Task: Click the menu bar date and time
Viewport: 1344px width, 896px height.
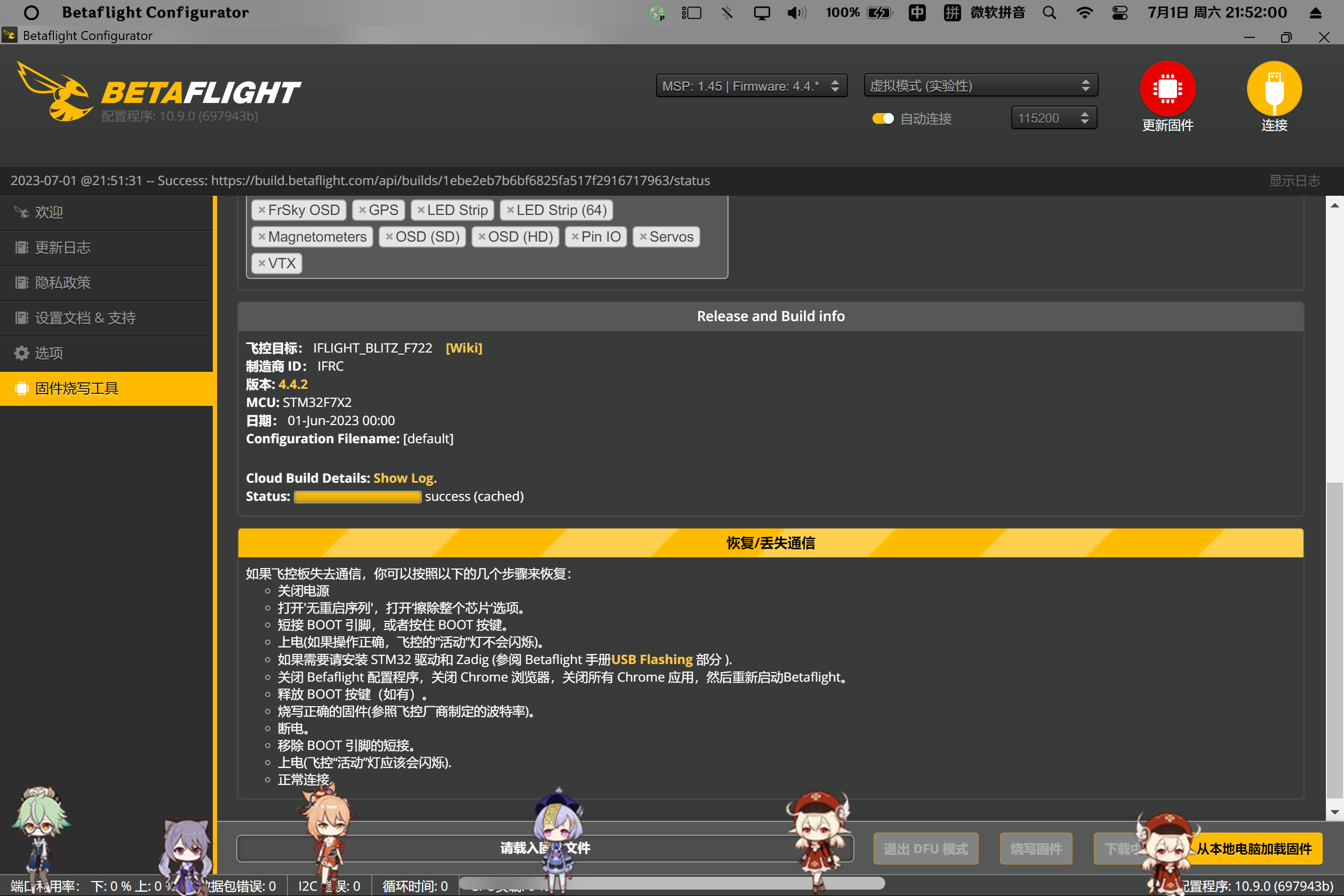Action: click(x=1217, y=13)
